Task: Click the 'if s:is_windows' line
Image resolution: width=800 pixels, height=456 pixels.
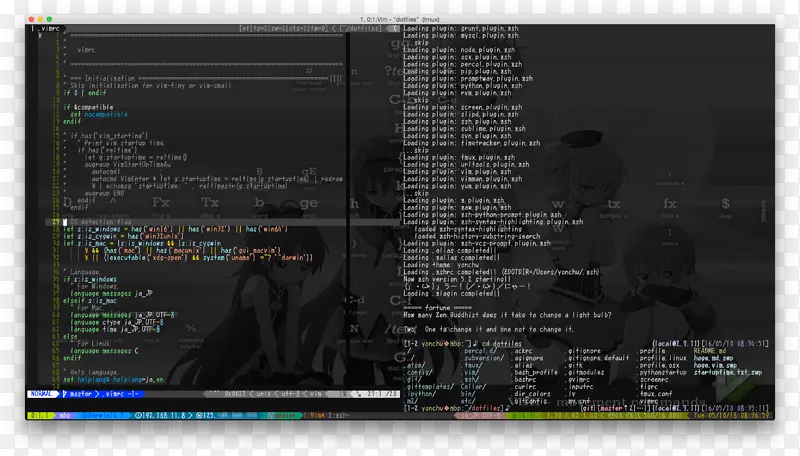Action: 90,280
